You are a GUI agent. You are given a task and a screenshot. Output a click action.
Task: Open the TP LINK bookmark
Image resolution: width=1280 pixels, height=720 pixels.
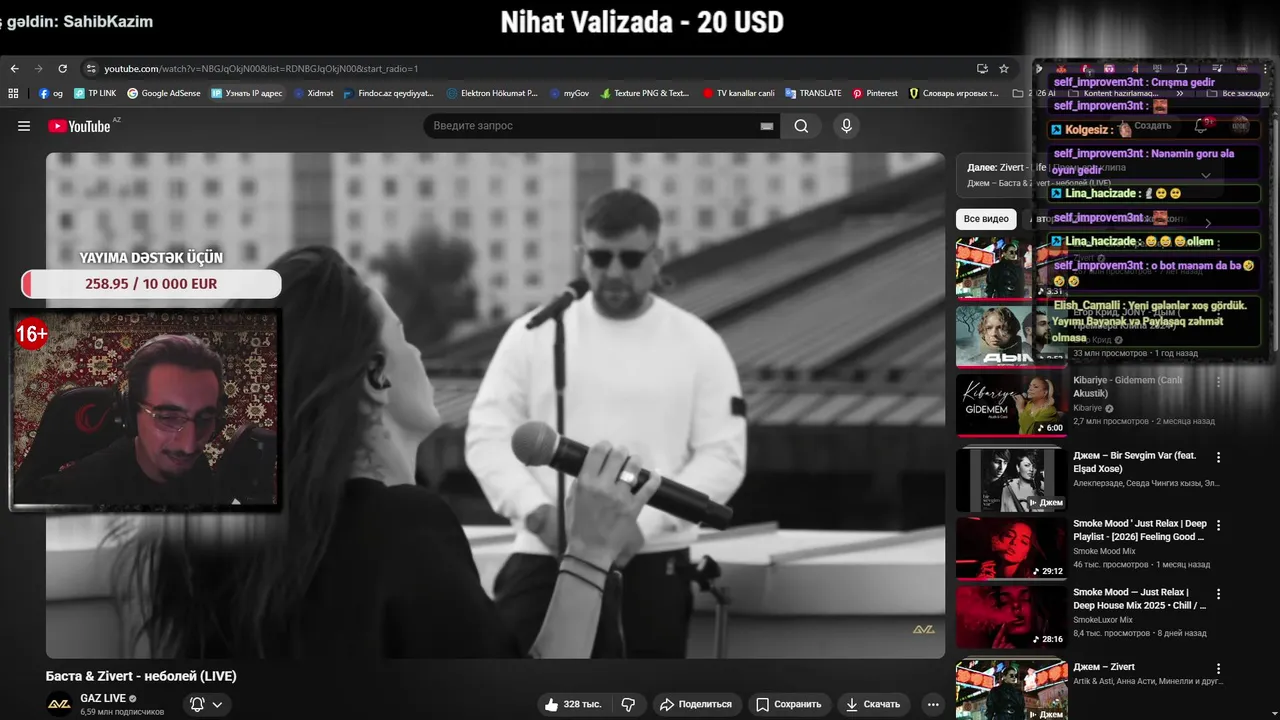pos(95,93)
